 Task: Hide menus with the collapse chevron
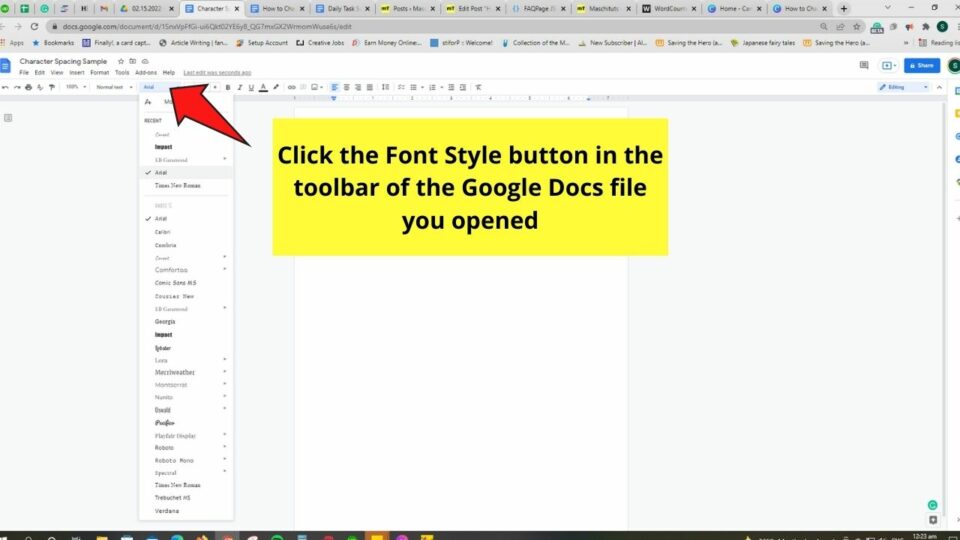939,88
